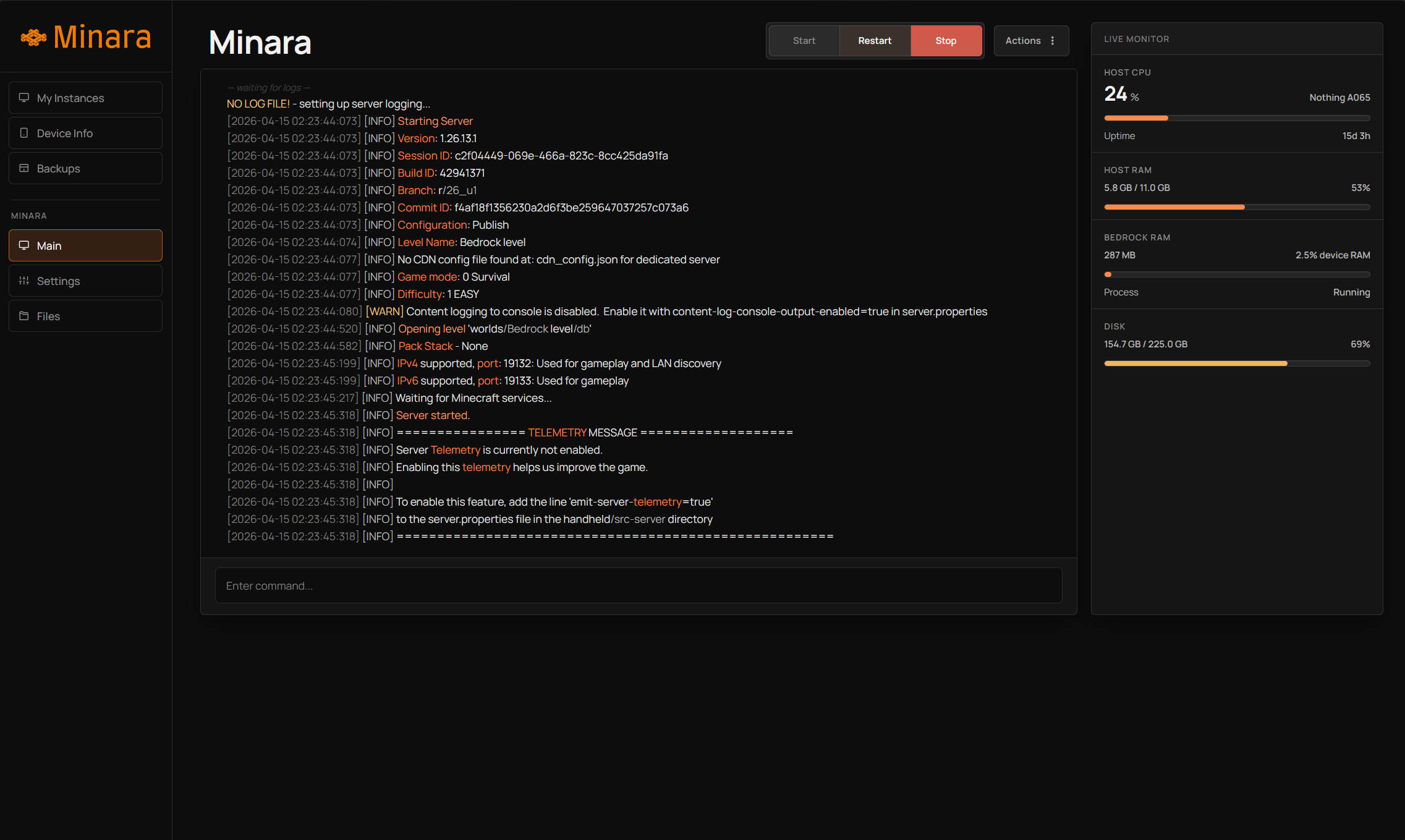1405x840 pixels.
Task: Click the Opening level log line
Action: [x=409, y=329]
